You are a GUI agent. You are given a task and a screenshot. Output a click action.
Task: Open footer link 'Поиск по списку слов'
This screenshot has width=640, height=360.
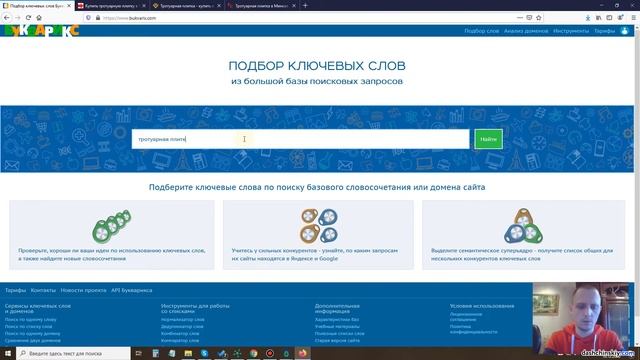[x=29, y=327]
